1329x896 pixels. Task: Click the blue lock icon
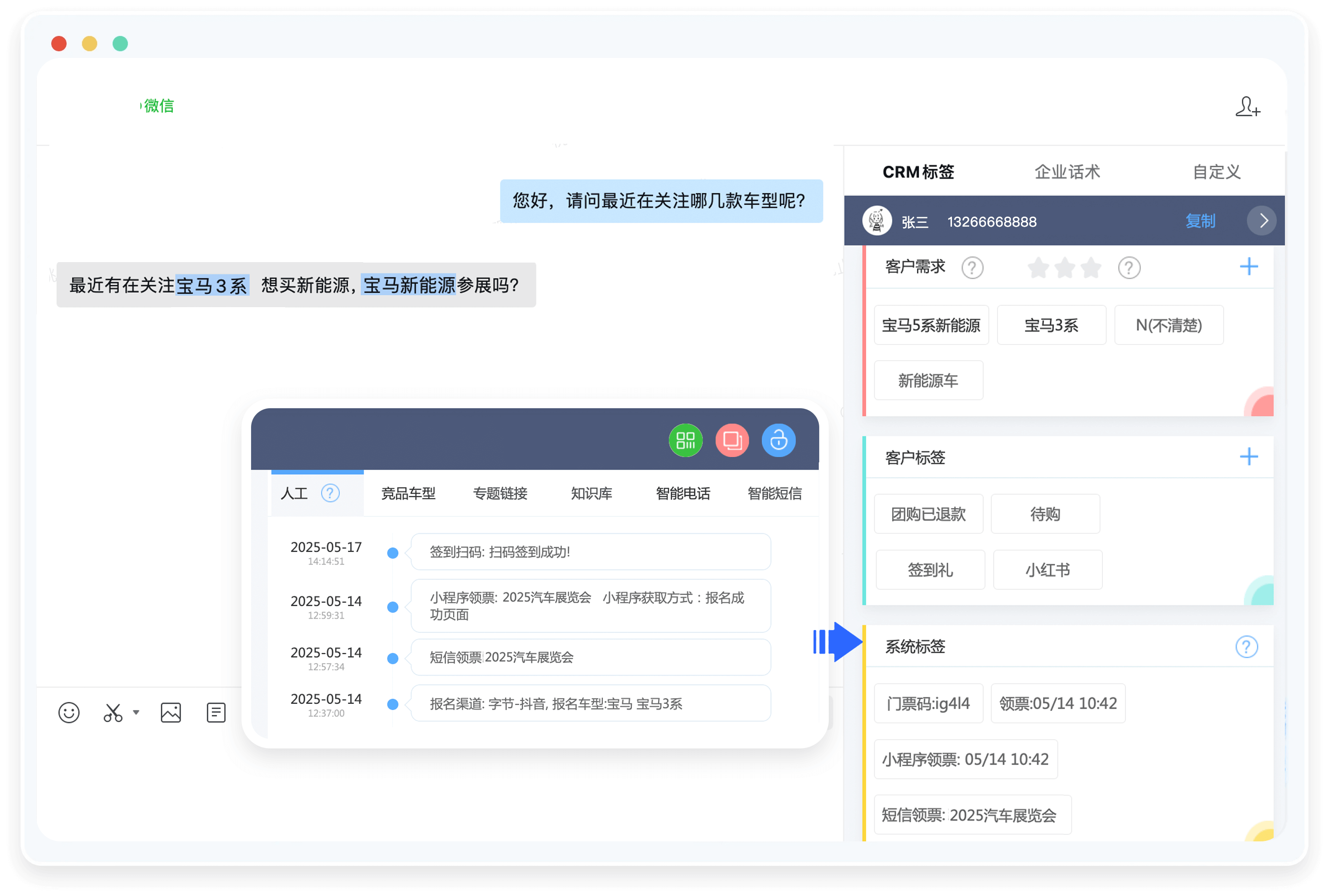coord(778,440)
